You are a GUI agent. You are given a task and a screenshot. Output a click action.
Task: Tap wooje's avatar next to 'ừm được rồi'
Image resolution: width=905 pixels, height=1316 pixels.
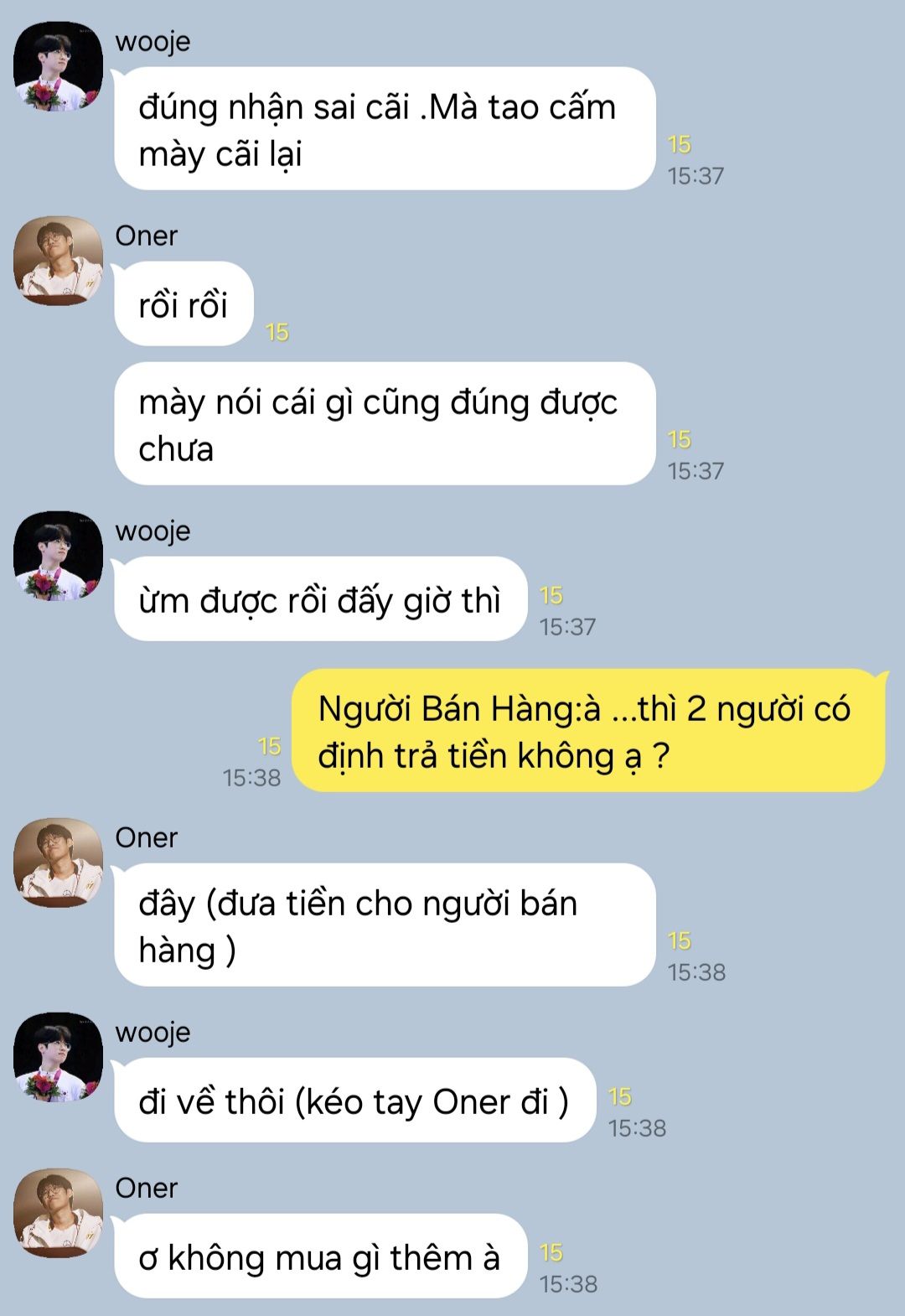pyautogui.click(x=58, y=556)
